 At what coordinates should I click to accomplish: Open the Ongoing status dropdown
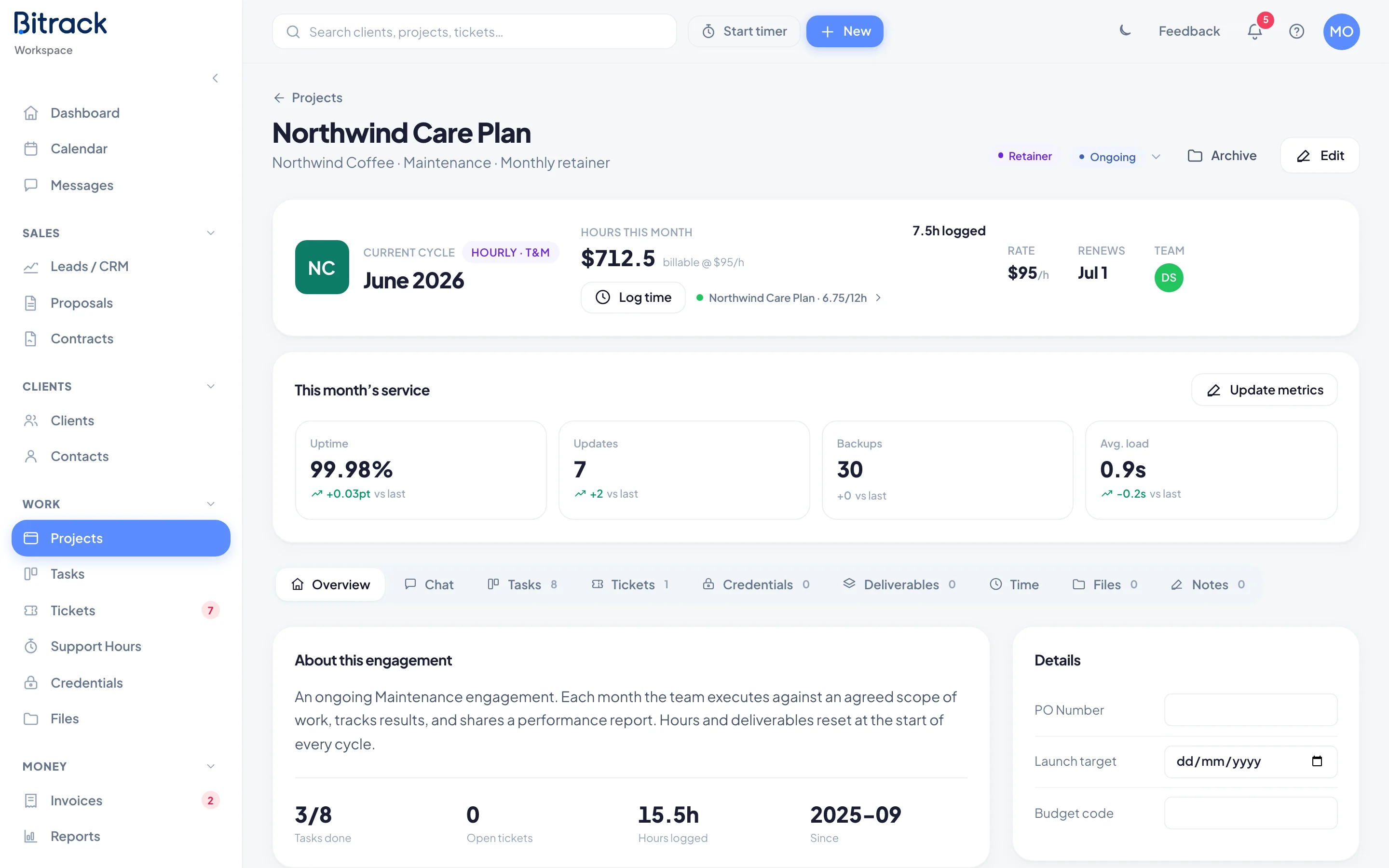click(1118, 157)
